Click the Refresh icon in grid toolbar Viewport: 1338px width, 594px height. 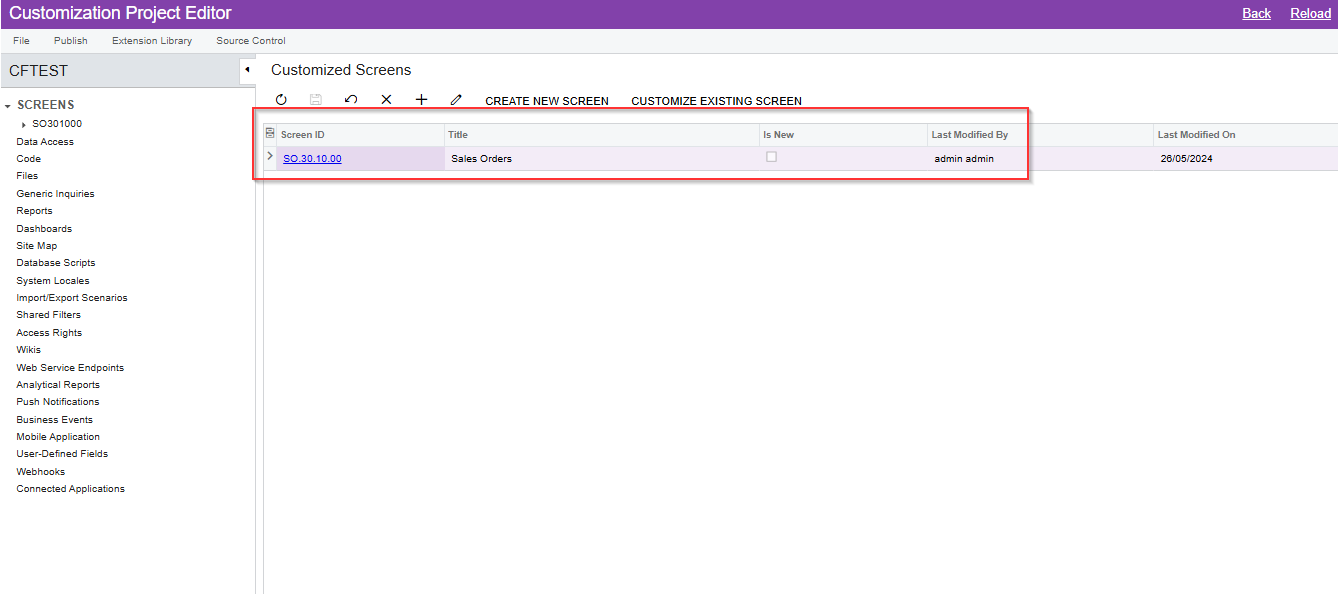coord(281,100)
